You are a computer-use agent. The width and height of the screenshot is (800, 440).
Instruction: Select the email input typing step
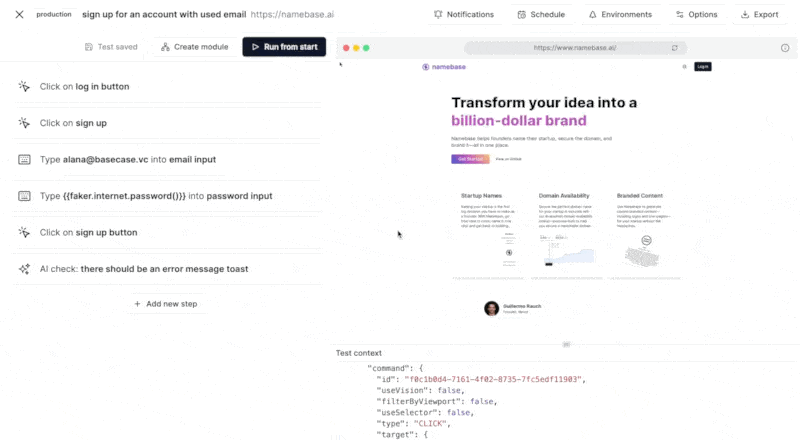167,159
